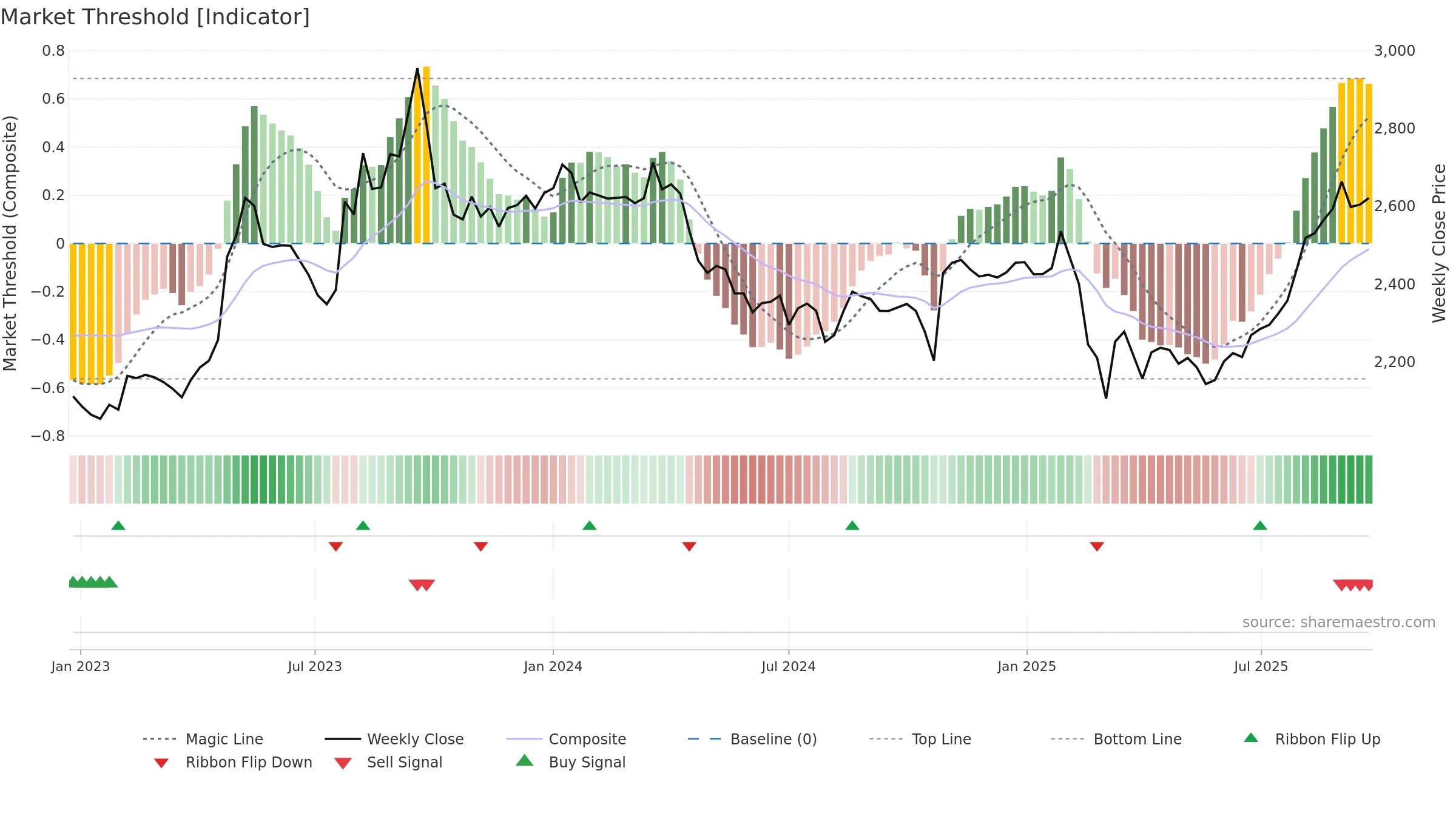Screen dimensions: 1456x819
Task: Click the Jan 2025 x-axis label
Action: (1026, 666)
